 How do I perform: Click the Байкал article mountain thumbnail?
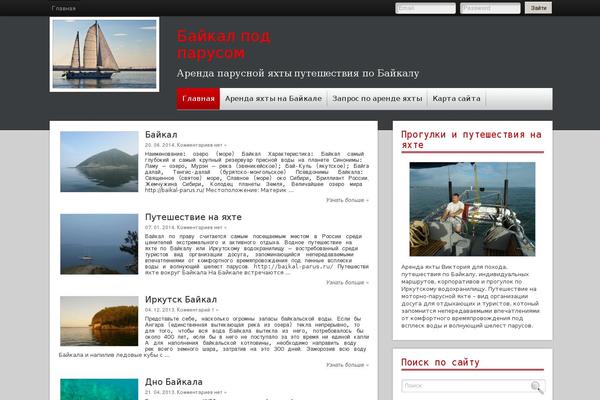tap(99, 162)
